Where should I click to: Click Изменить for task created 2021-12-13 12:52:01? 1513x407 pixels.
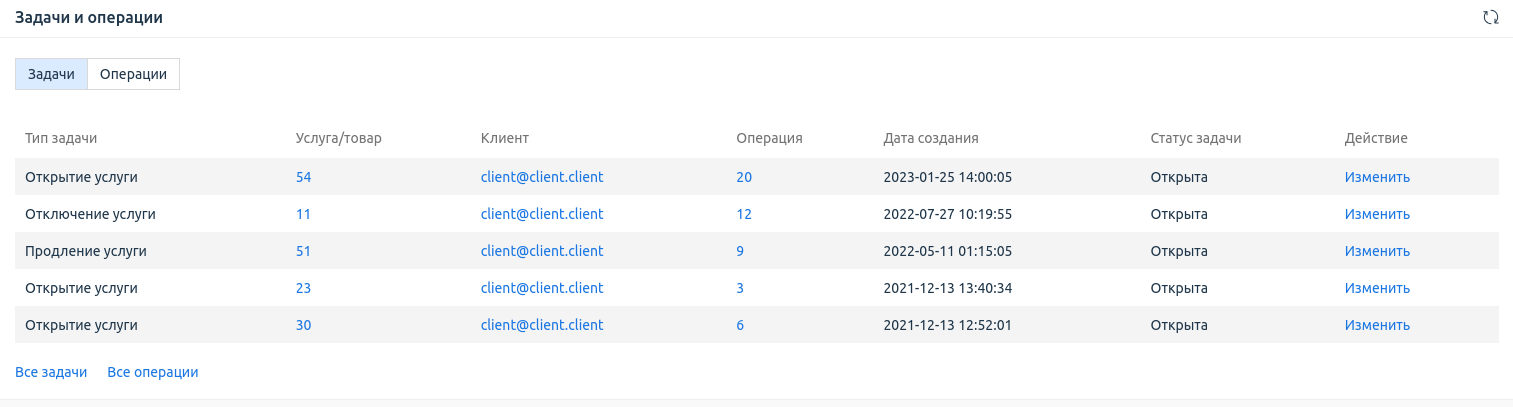click(x=1376, y=325)
